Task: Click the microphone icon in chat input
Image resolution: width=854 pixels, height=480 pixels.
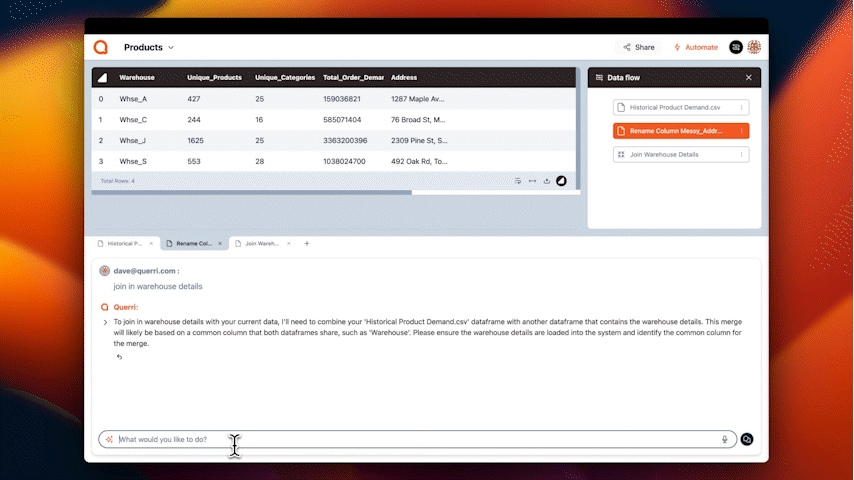Action: click(x=725, y=439)
